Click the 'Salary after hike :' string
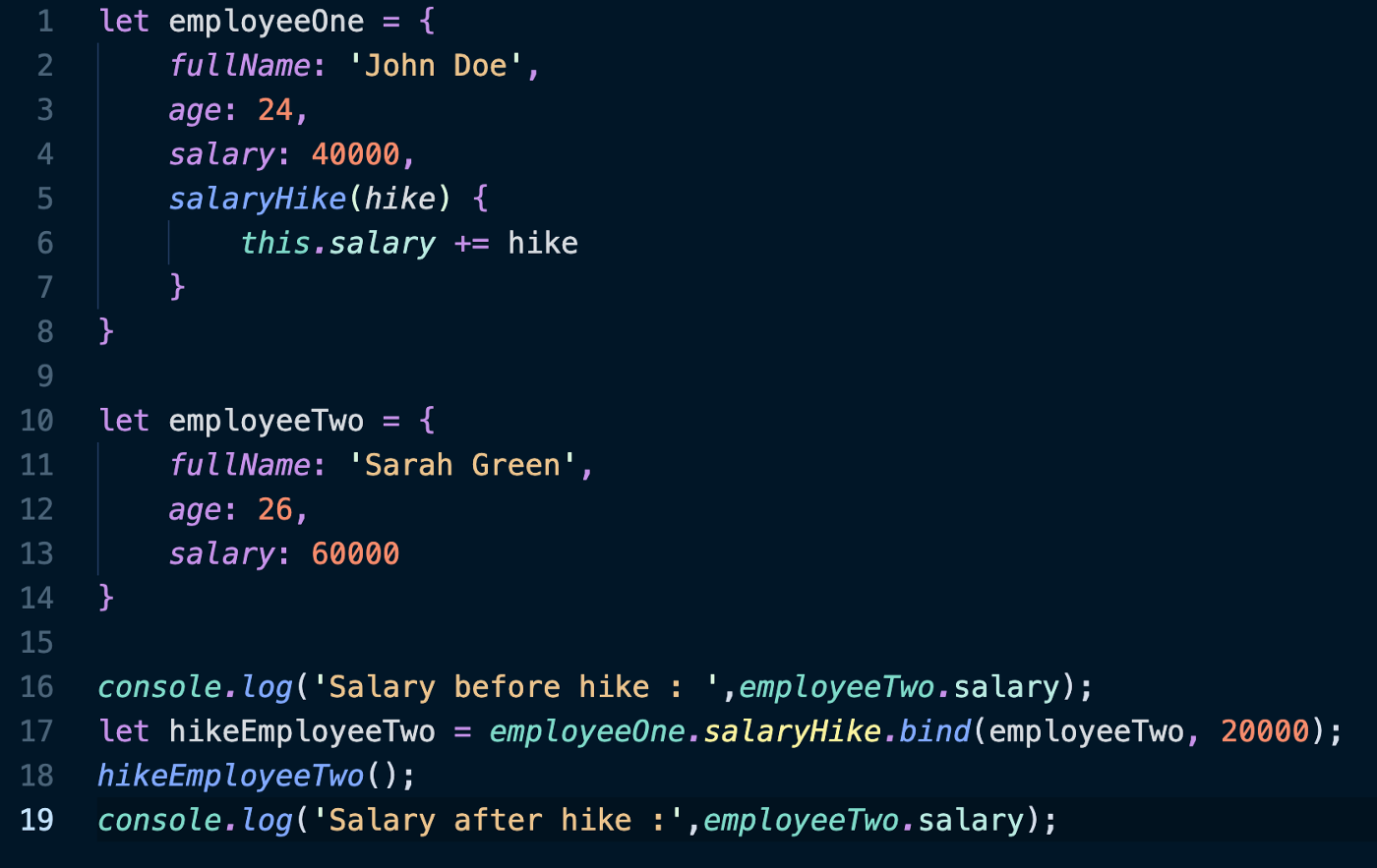The image size is (1377, 868). click(x=498, y=820)
